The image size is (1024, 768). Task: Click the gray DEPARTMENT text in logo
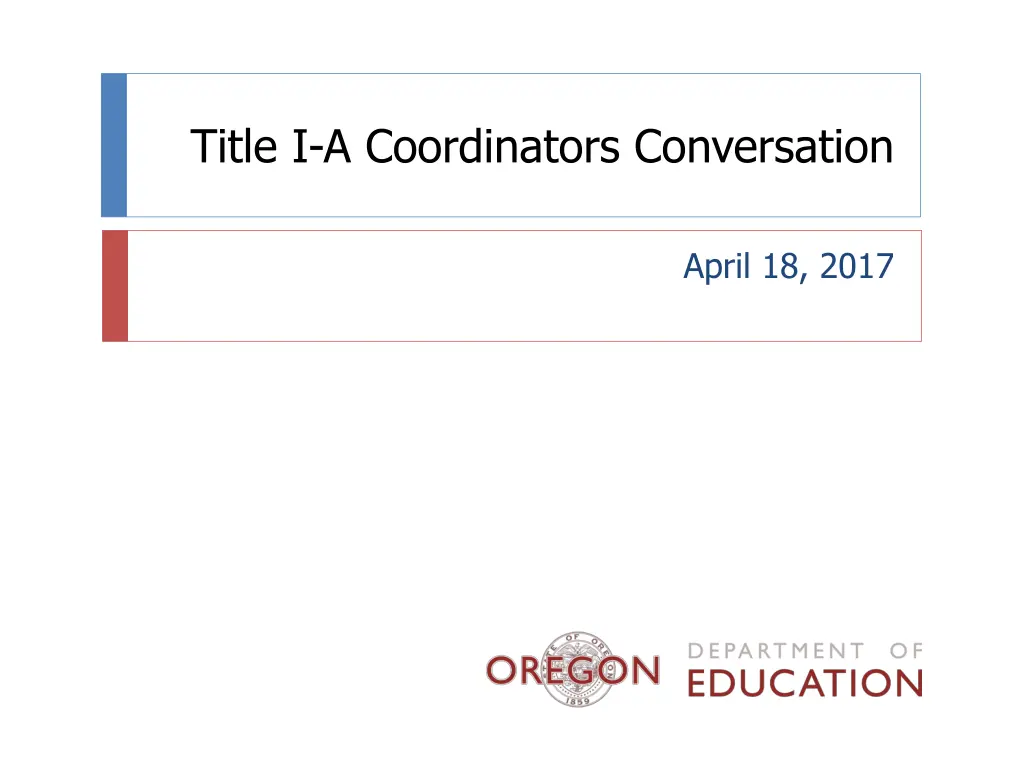tap(776, 651)
